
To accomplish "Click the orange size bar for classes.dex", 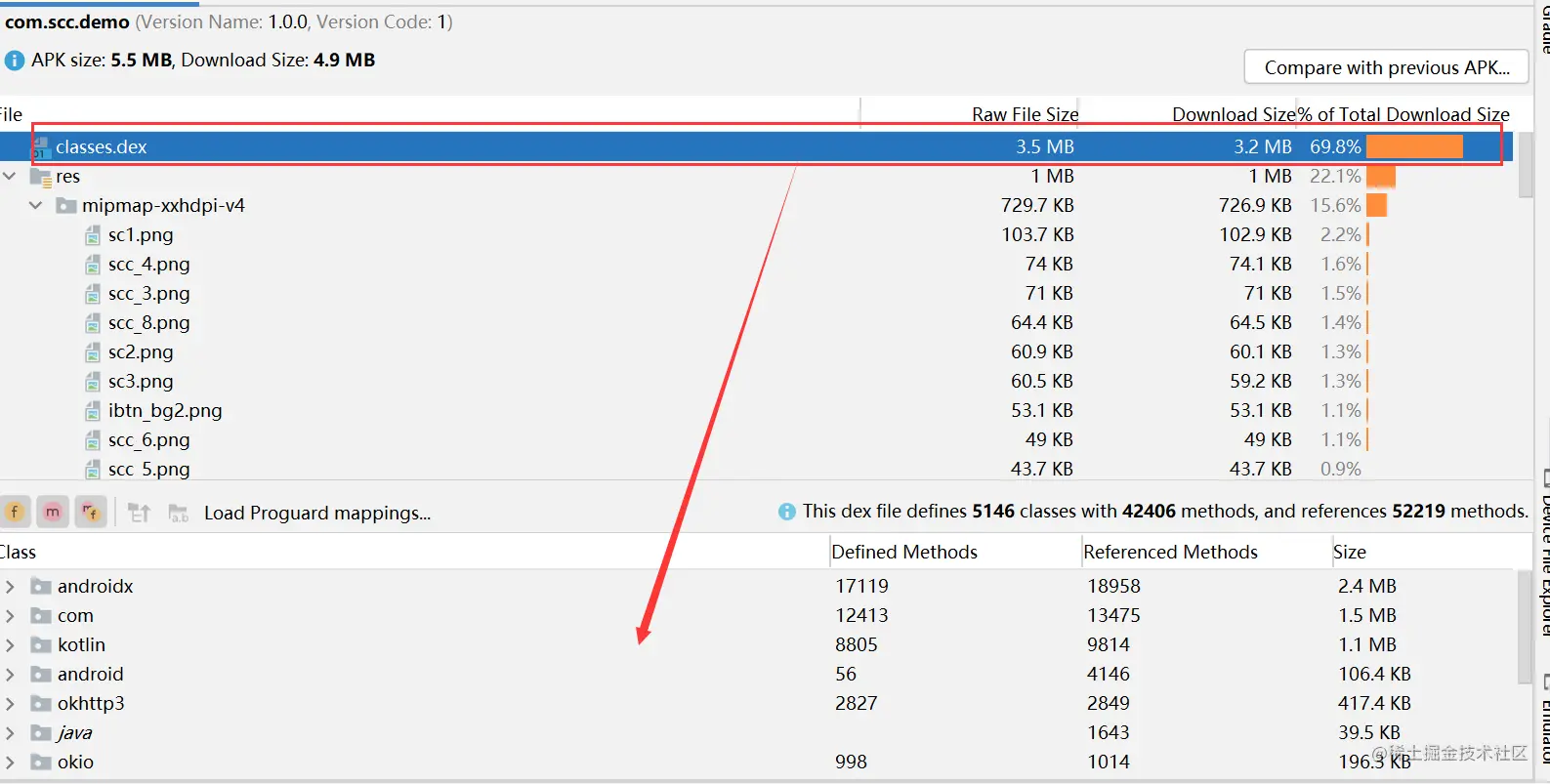I will (1414, 146).
